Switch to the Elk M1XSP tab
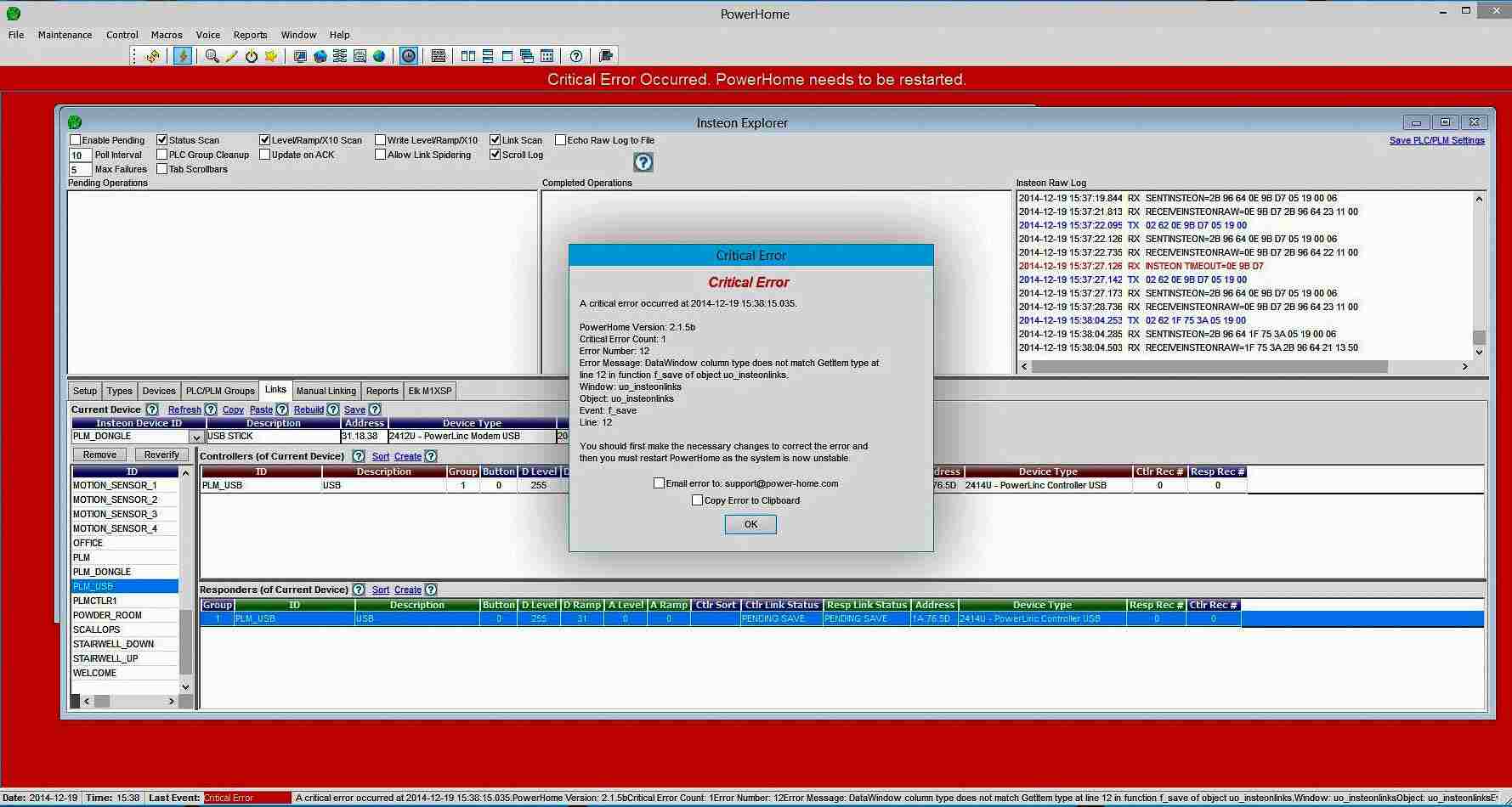This screenshot has width=1512, height=807. [430, 391]
